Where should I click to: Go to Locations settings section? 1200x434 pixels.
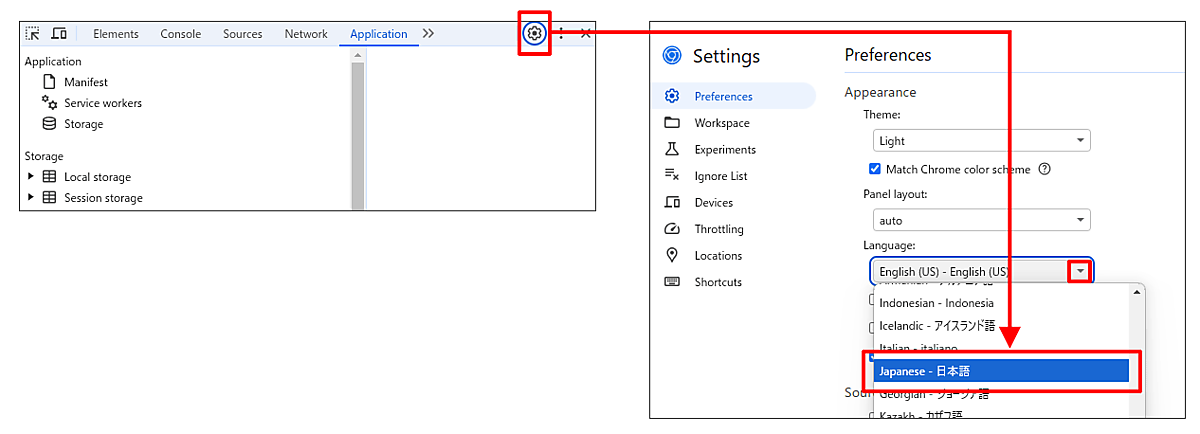(x=718, y=255)
